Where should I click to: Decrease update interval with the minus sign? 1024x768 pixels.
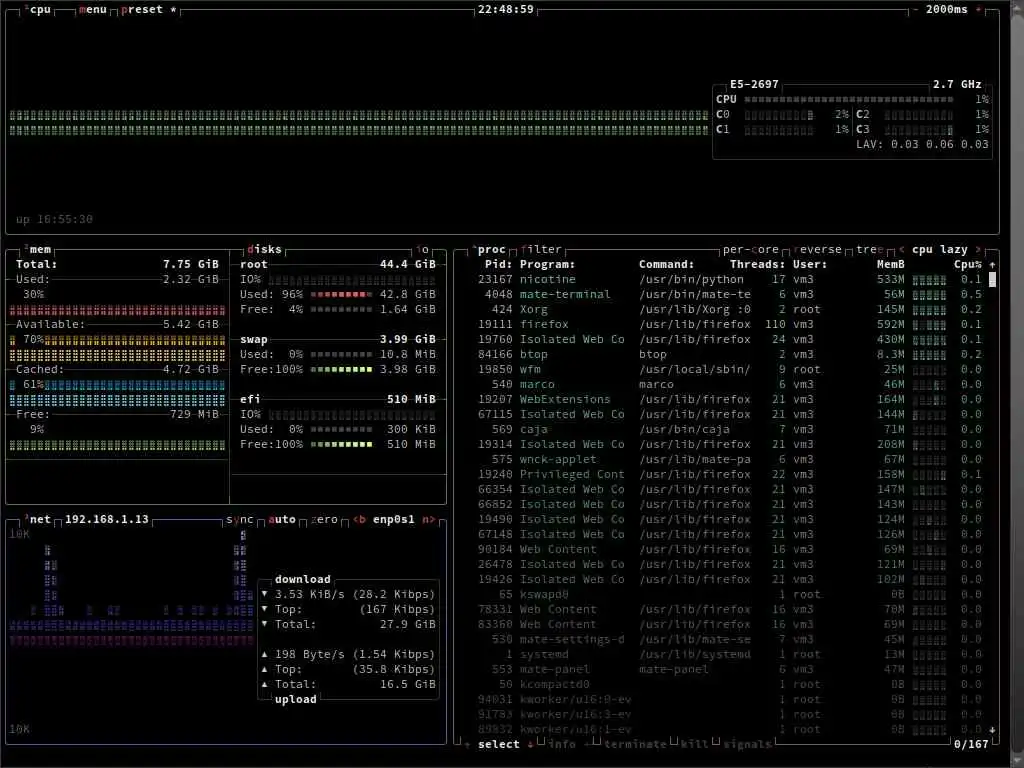point(915,10)
